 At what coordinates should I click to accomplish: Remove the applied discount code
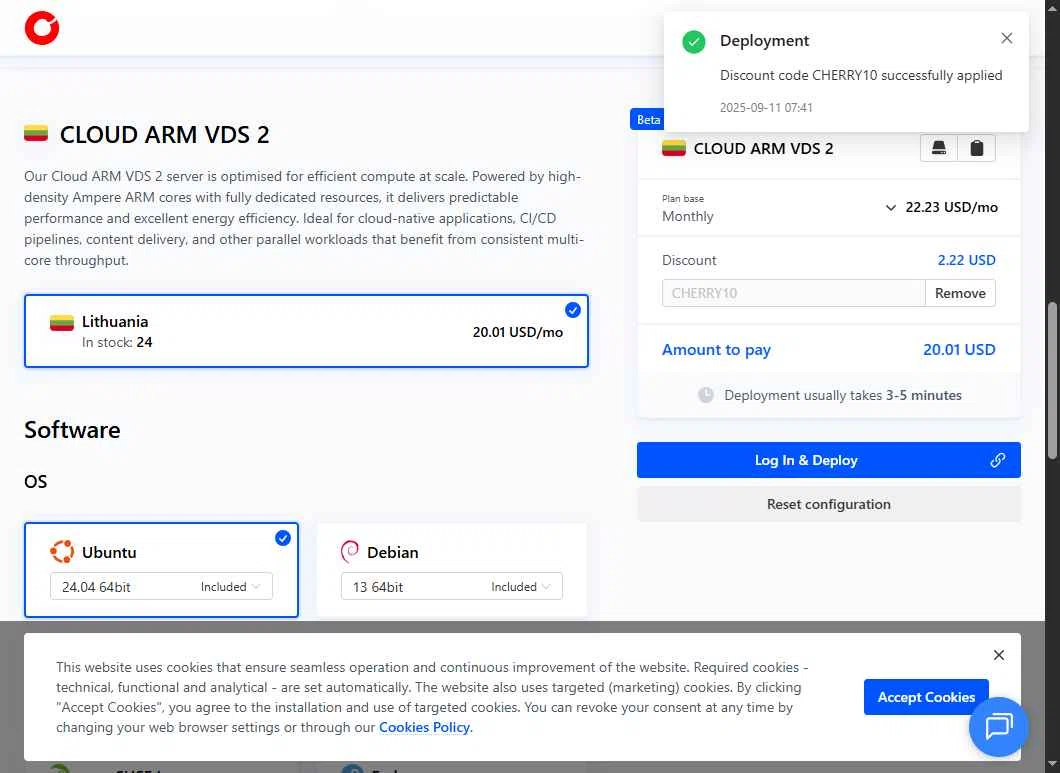point(960,293)
